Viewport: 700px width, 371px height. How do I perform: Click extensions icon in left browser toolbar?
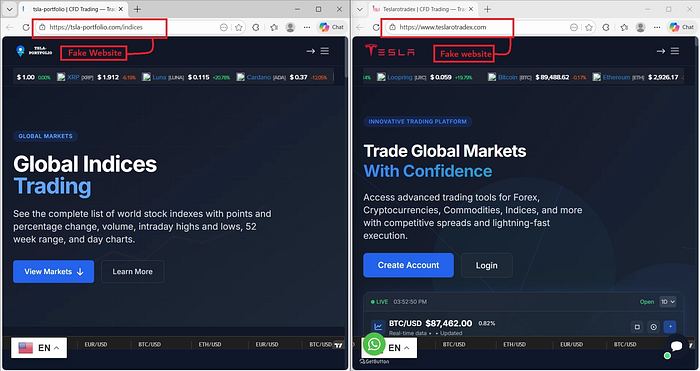pos(255,27)
